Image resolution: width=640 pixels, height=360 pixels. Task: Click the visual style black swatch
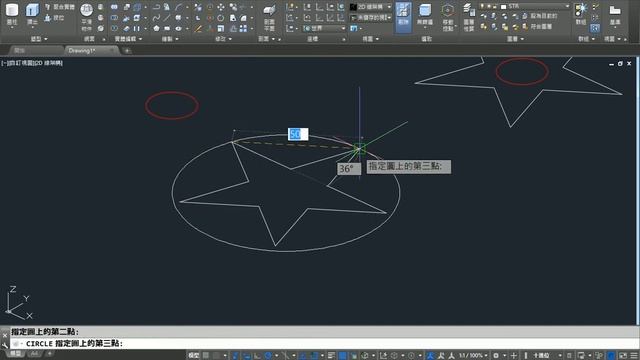coord(353,7)
